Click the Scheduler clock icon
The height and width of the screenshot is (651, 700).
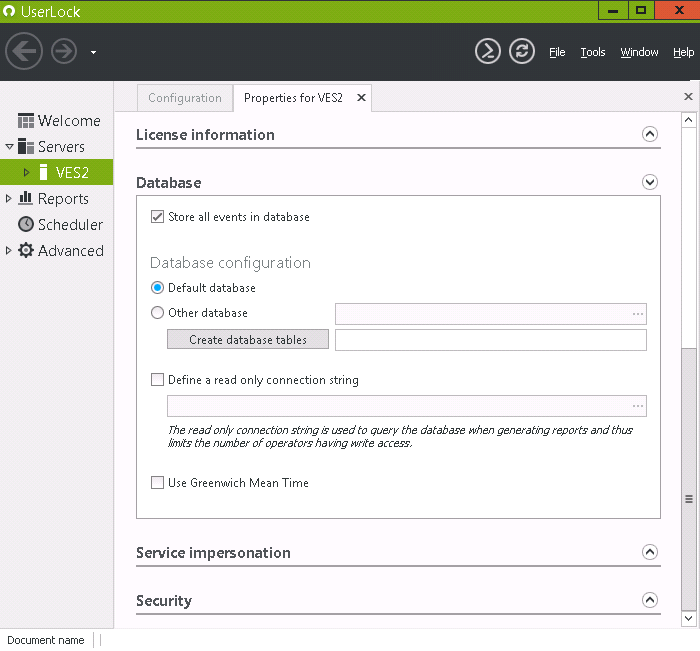pos(26,224)
